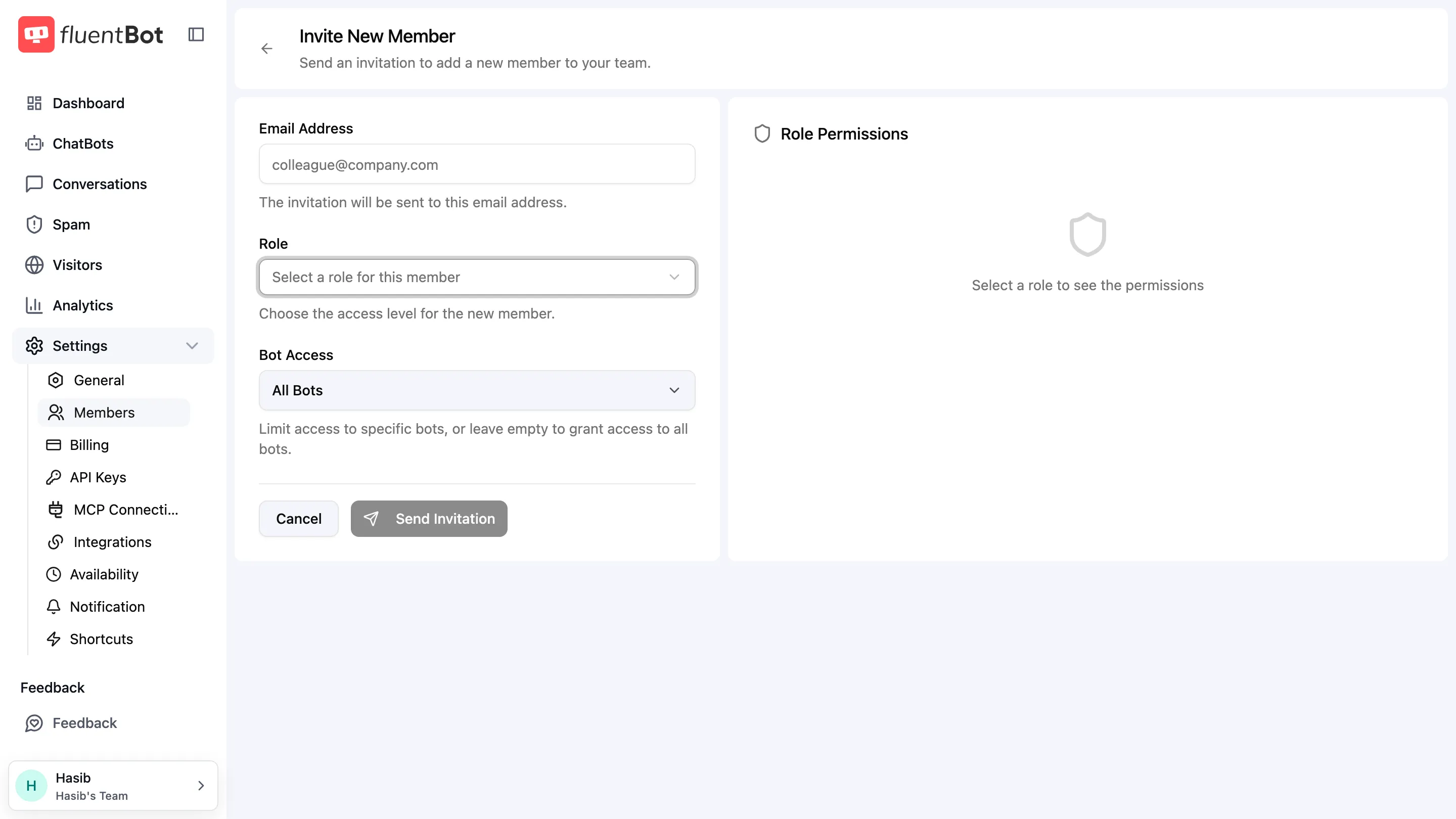Go to Billing settings
Screen dimensions: 1456x819
tap(114, 445)
